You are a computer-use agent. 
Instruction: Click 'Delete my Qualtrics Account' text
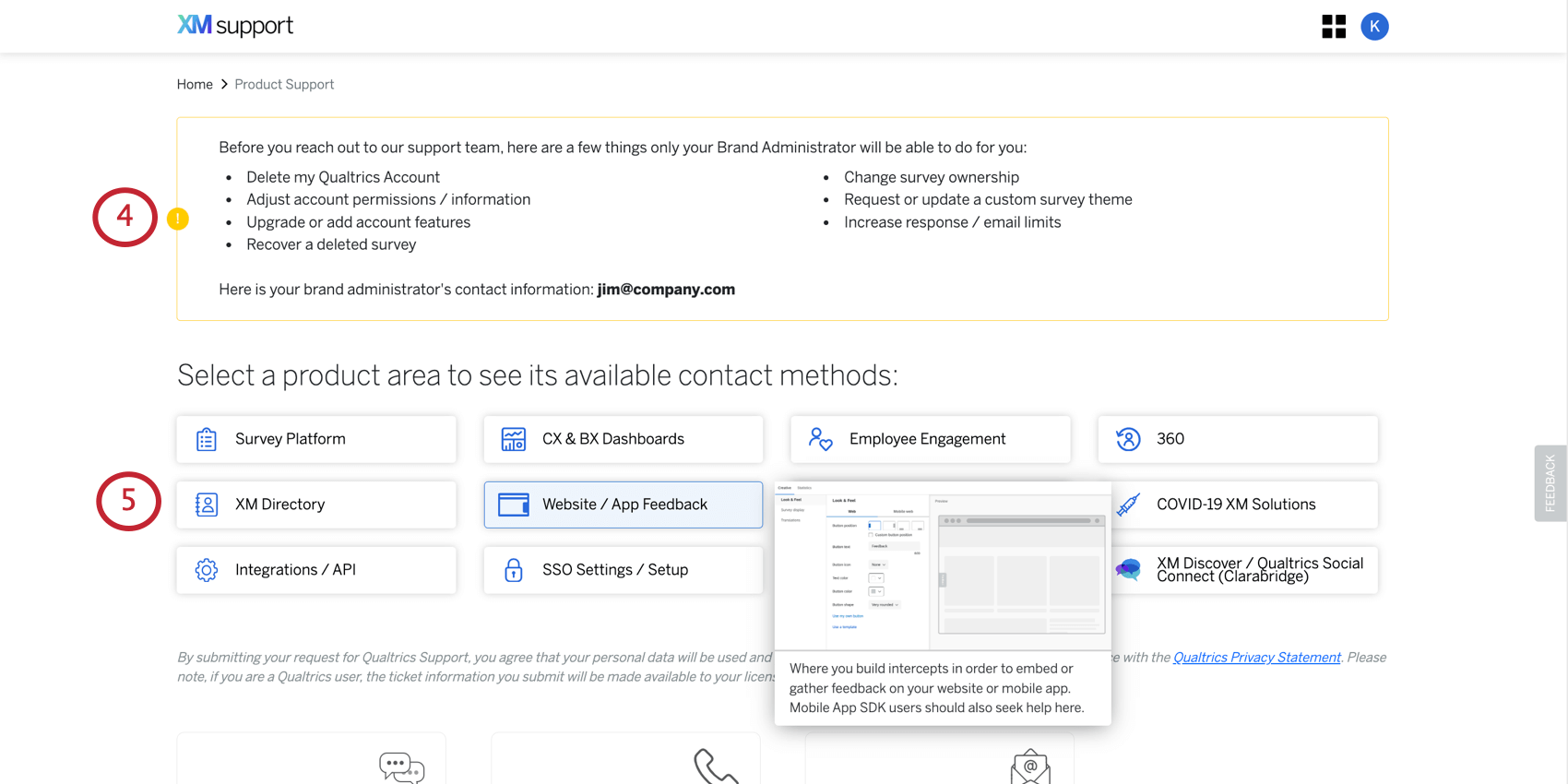coord(343,177)
